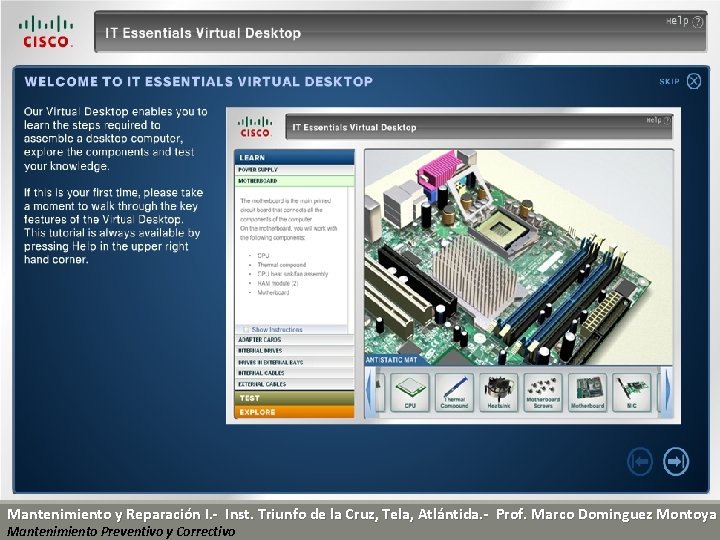Expand the External Cables section
The image size is (720, 540).
tap(294, 384)
